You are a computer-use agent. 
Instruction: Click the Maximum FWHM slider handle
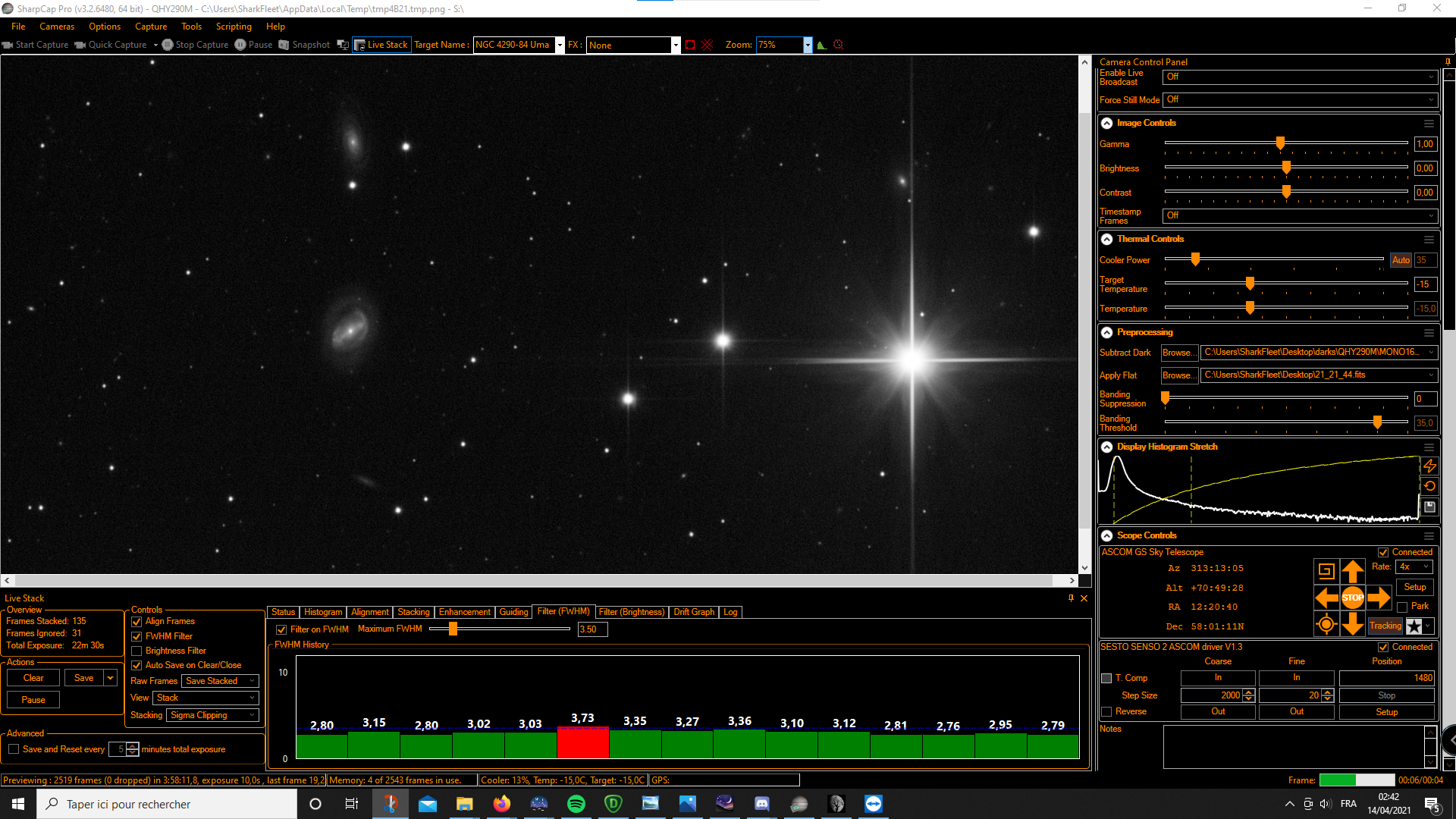pyautogui.click(x=453, y=629)
